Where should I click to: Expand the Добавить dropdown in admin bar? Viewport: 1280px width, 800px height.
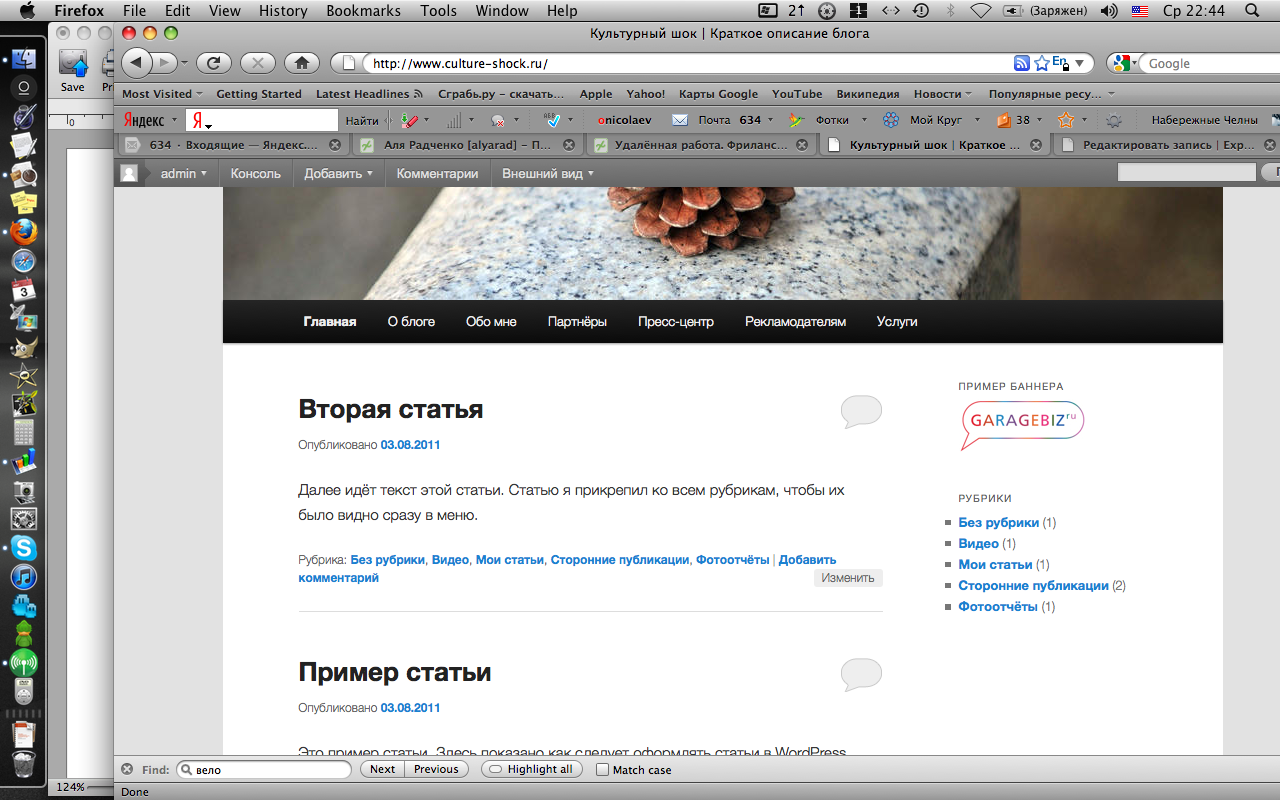(x=338, y=173)
